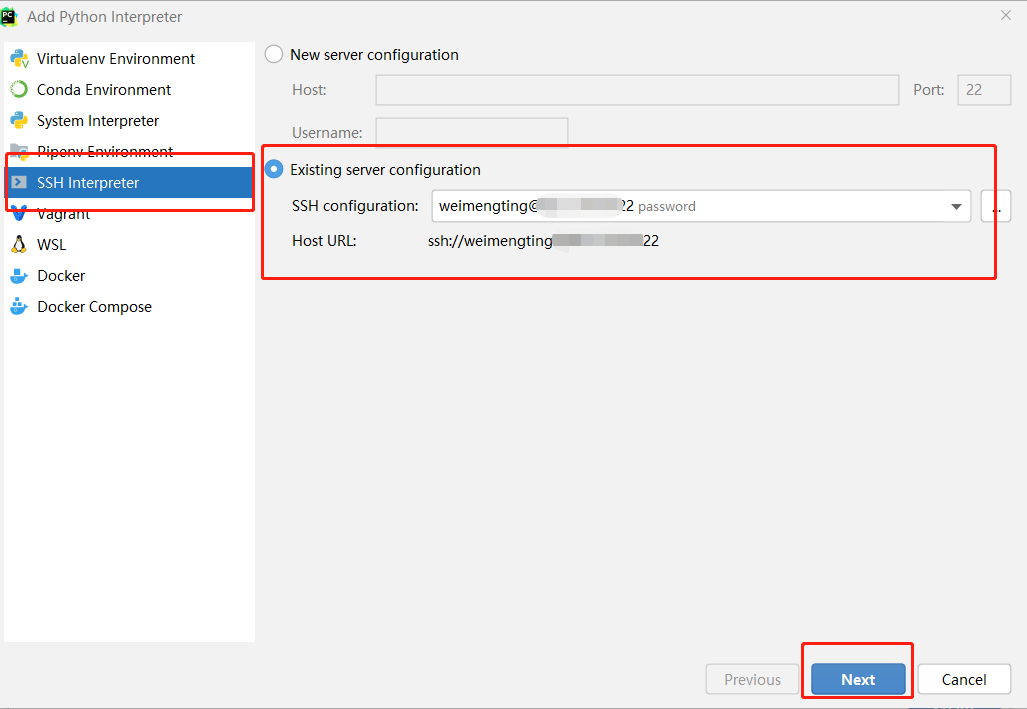Select Docker Compose interpreter type
Image resolution: width=1027 pixels, height=709 pixels.
pyautogui.click(x=129, y=307)
